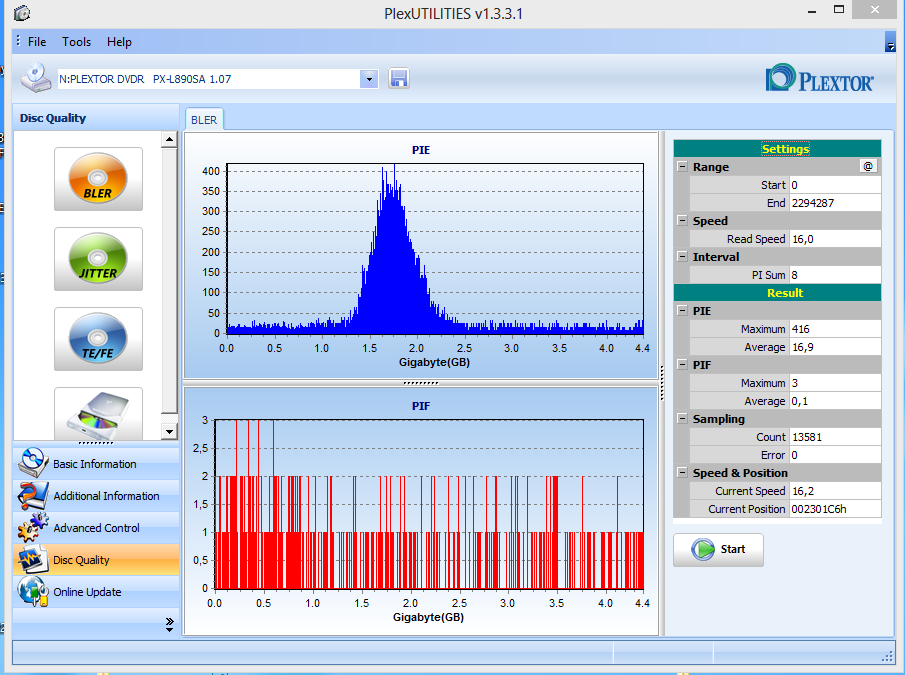Click the Settings header
The width and height of the screenshot is (905, 675).
777,149
